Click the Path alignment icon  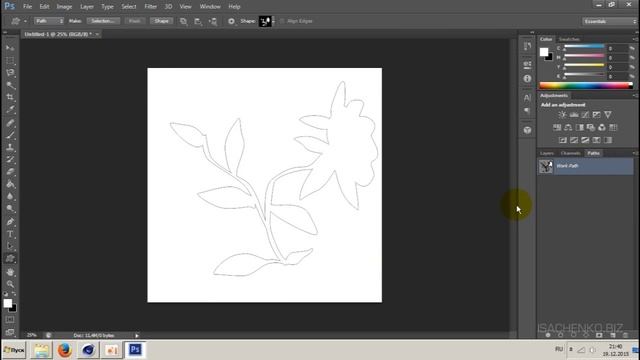coord(198,21)
